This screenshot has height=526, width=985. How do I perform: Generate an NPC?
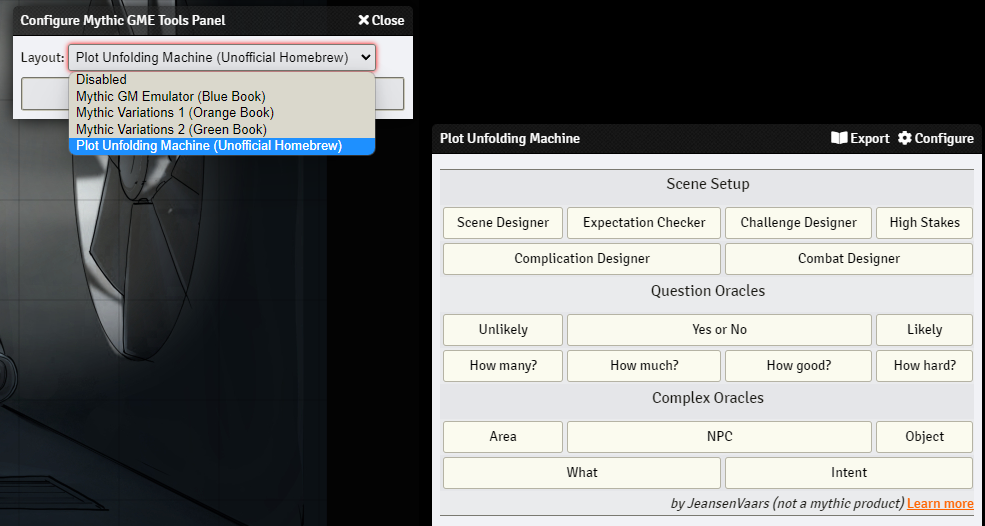719,437
